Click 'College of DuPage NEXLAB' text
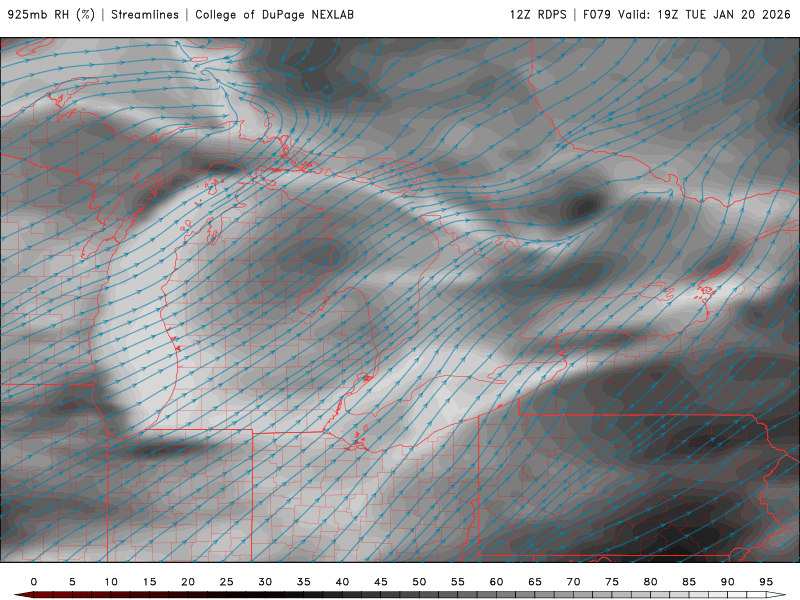The image size is (800, 600). 274,14
